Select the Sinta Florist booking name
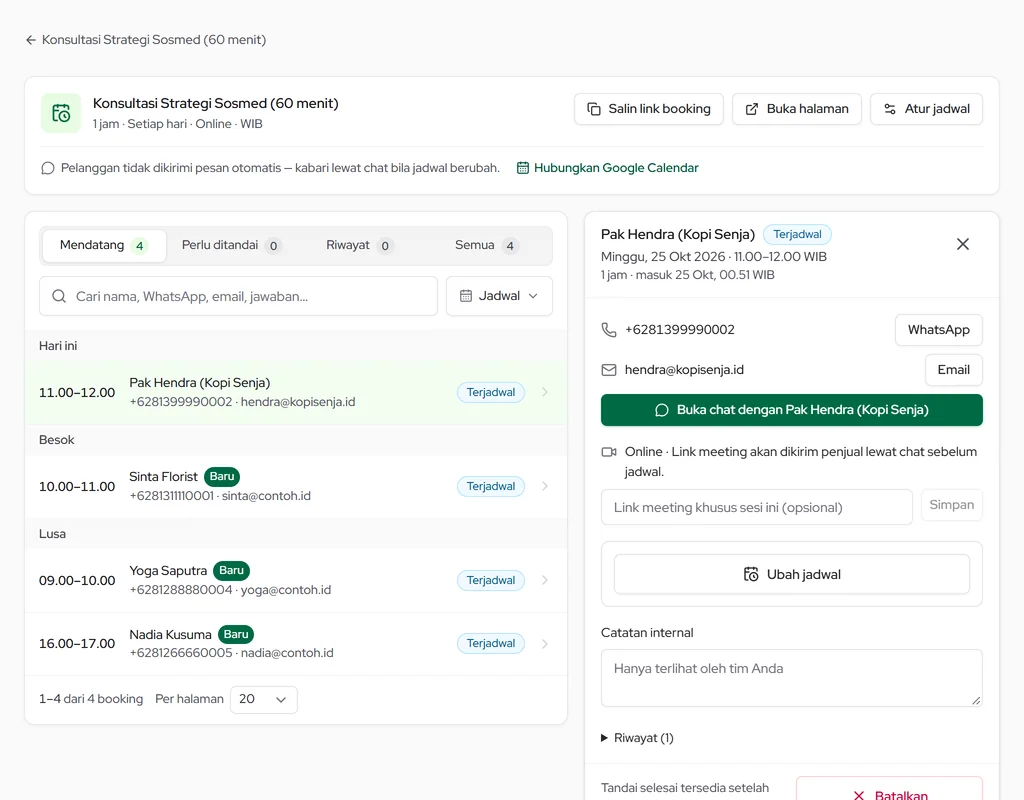Image resolution: width=1024 pixels, height=800 pixels. point(163,477)
